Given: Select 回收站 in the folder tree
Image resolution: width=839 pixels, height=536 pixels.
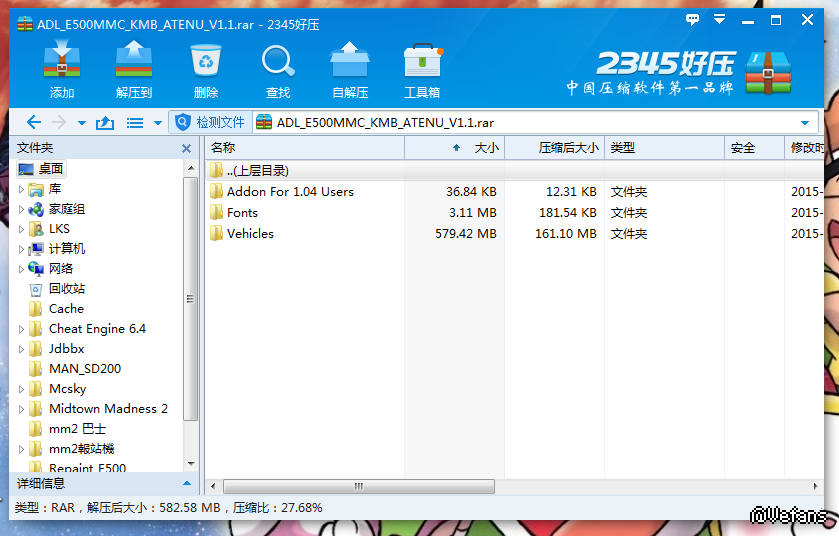Looking at the screenshot, I should tap(57, 289).
